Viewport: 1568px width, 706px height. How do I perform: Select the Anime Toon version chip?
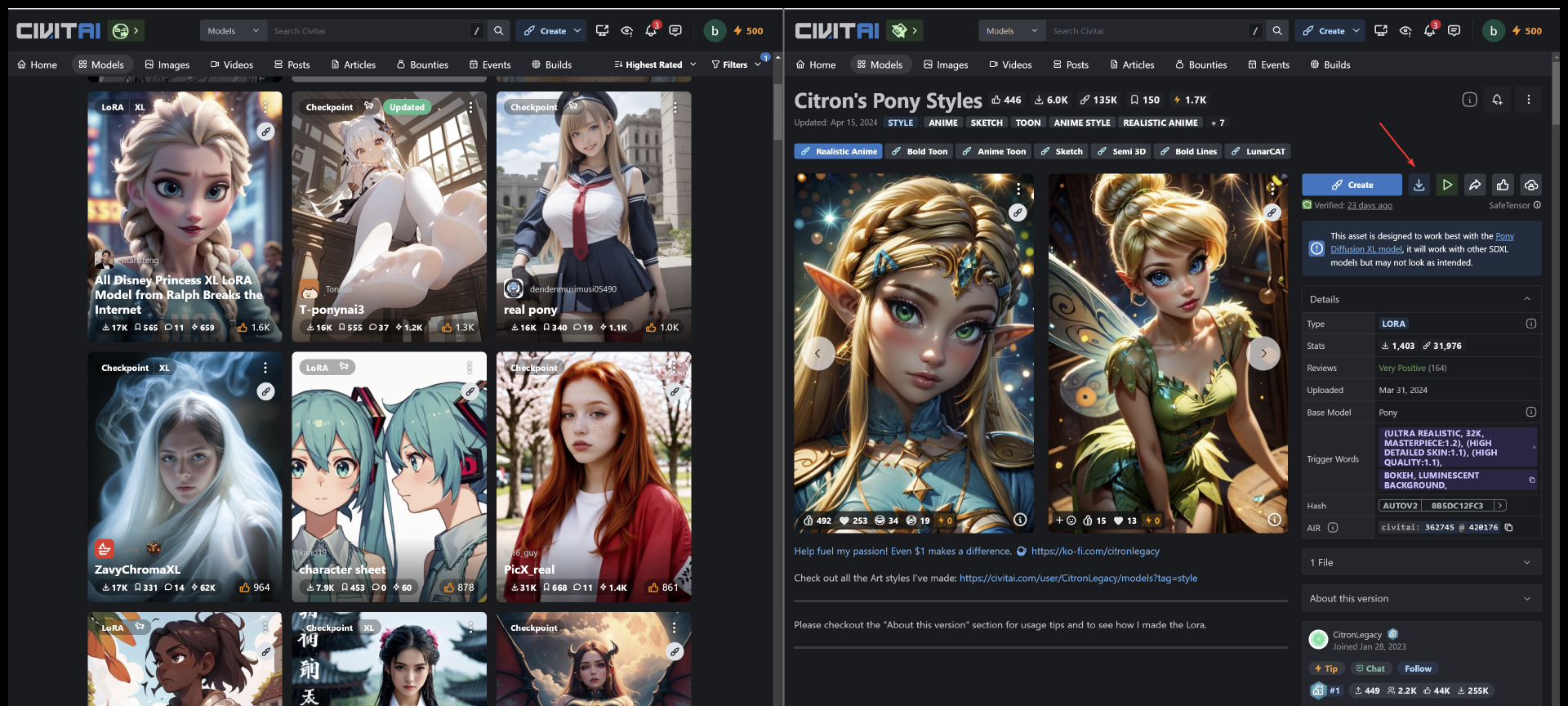tap(994, 151)
